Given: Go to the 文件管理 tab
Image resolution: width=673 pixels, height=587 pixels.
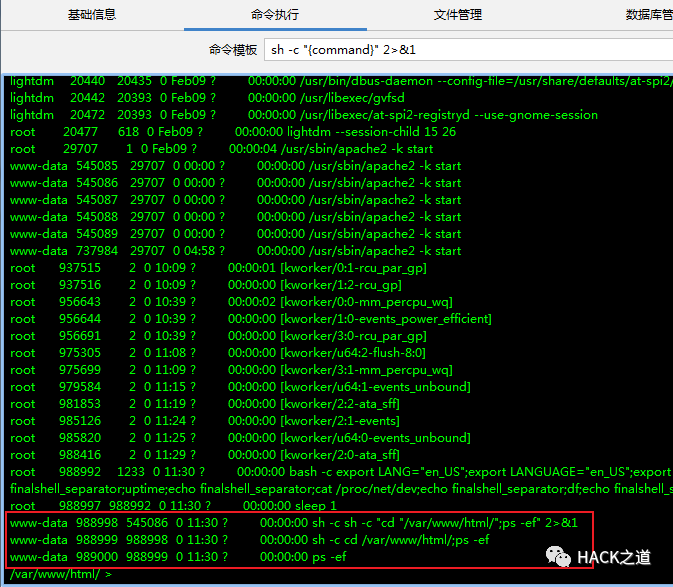Looking at the screenshot, I should pyautogui.click(x=458, y=15).
